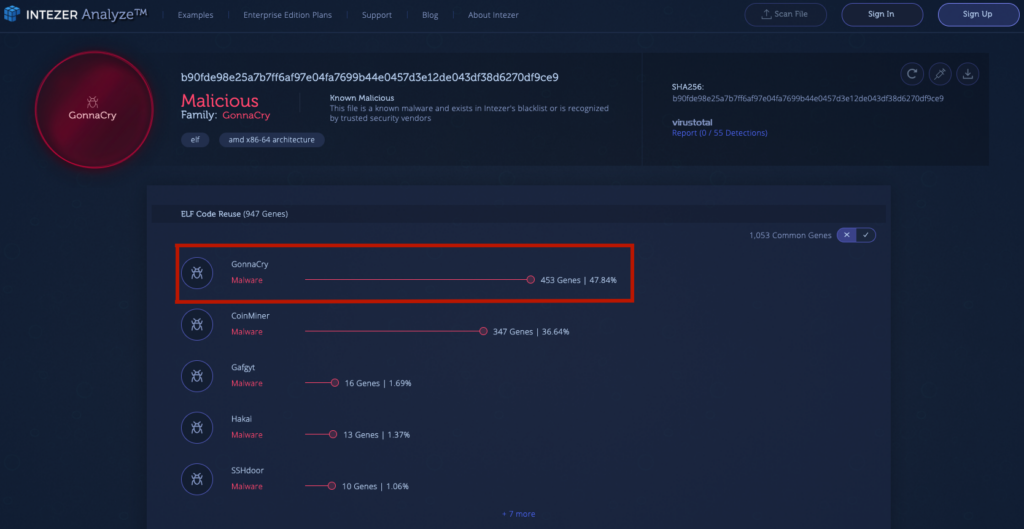Click the Hakai gene bar endpoint
Screen dimensions: 1024x529
coord(333,434)
